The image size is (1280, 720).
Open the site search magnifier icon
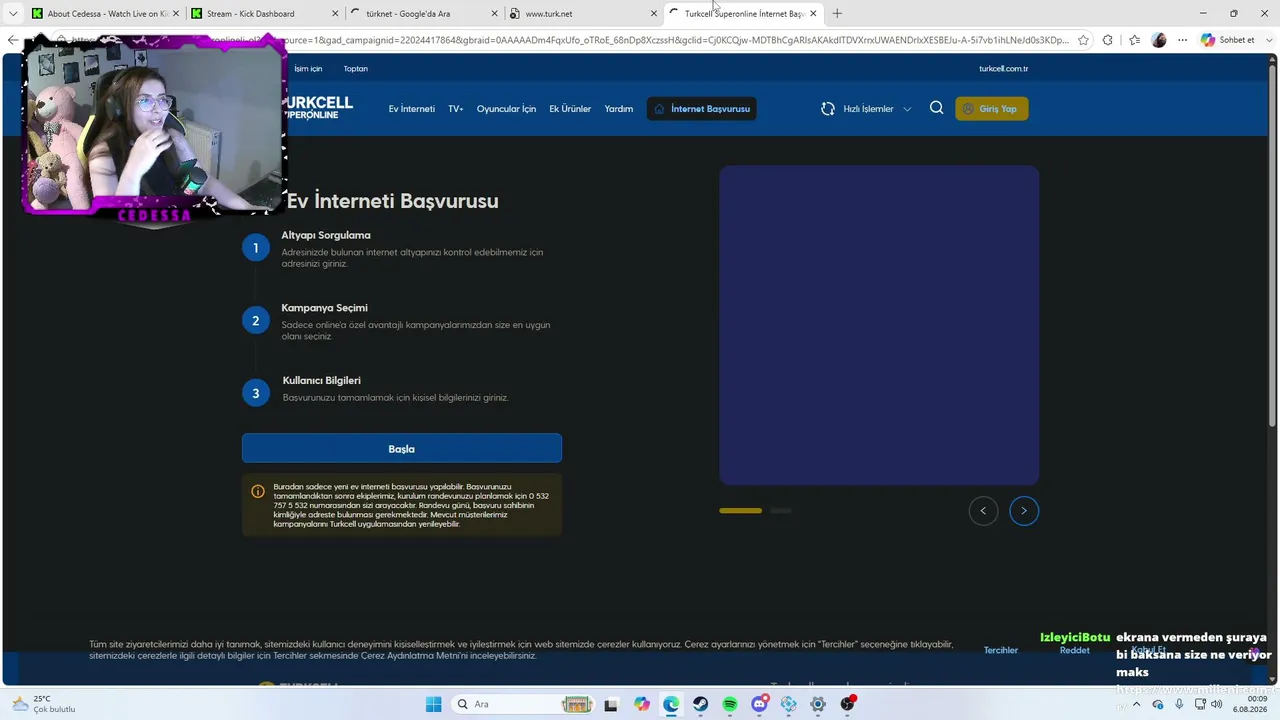pyautogui.click(x=936, y=108)
